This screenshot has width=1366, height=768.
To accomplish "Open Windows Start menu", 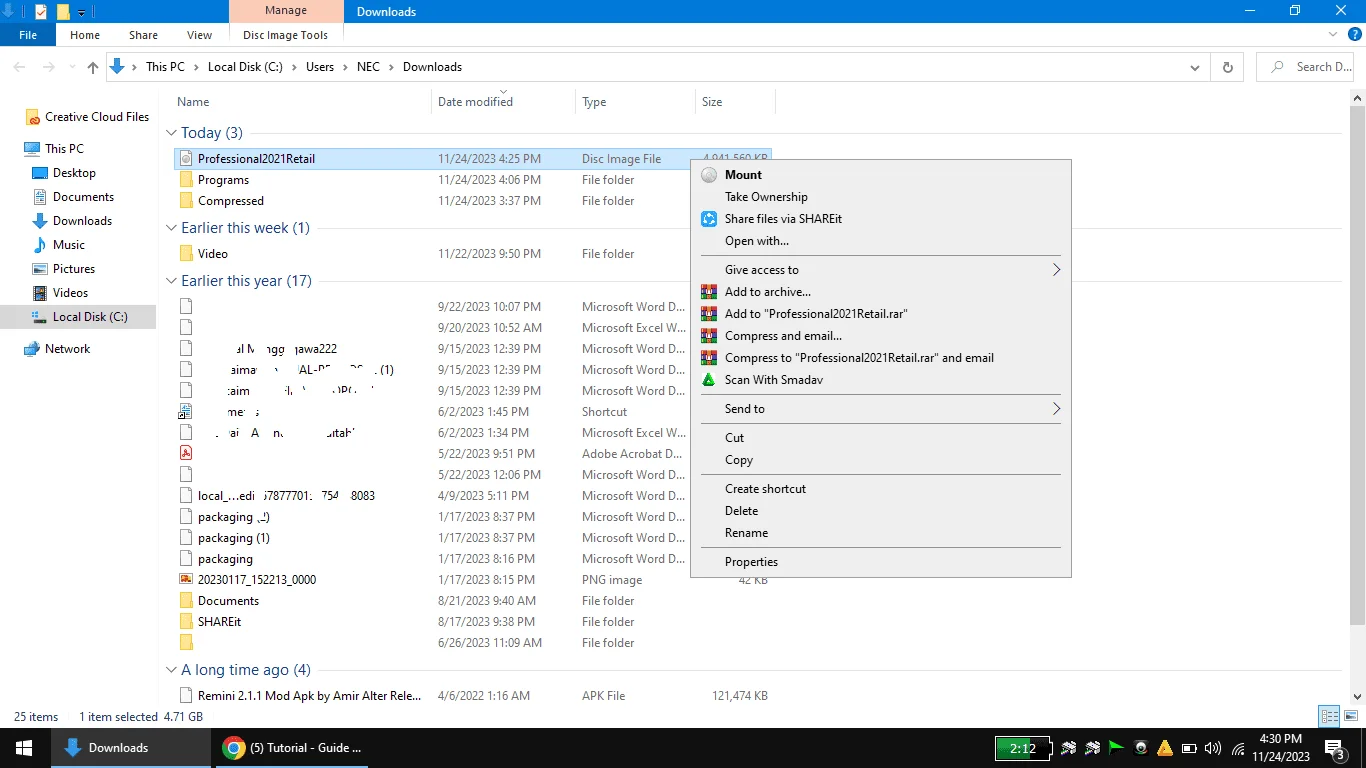I will point(24,748).
